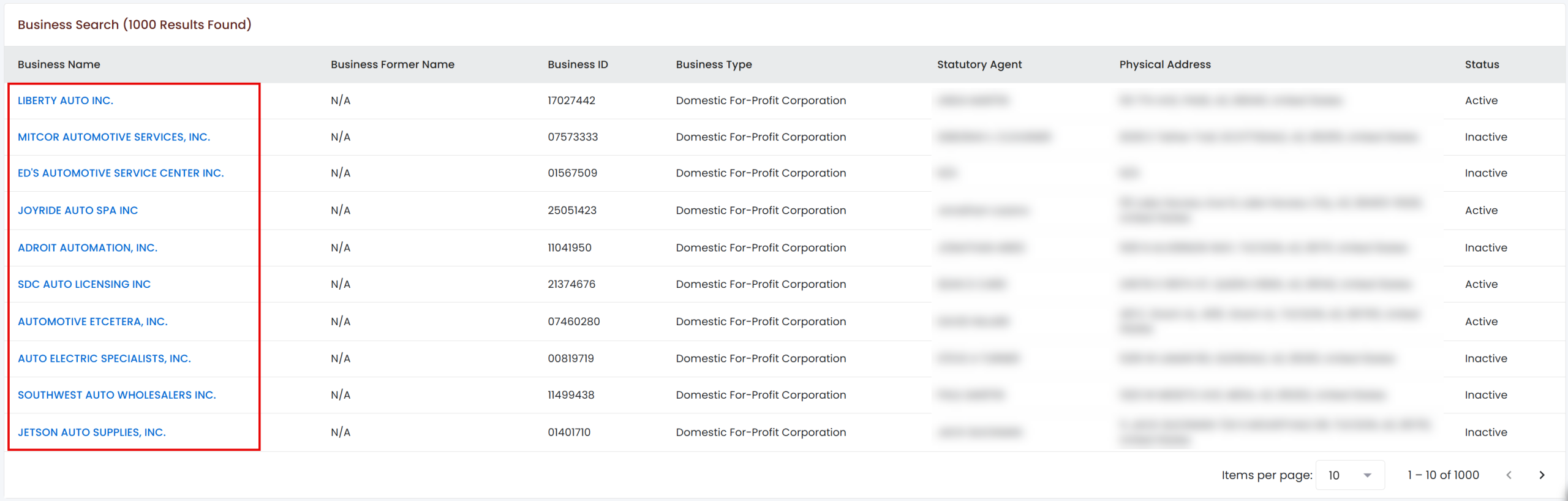1568x501 pixels.
Task: Open JETSON AUTO SUPPLIES, INC. link
Action: point(92,432)
